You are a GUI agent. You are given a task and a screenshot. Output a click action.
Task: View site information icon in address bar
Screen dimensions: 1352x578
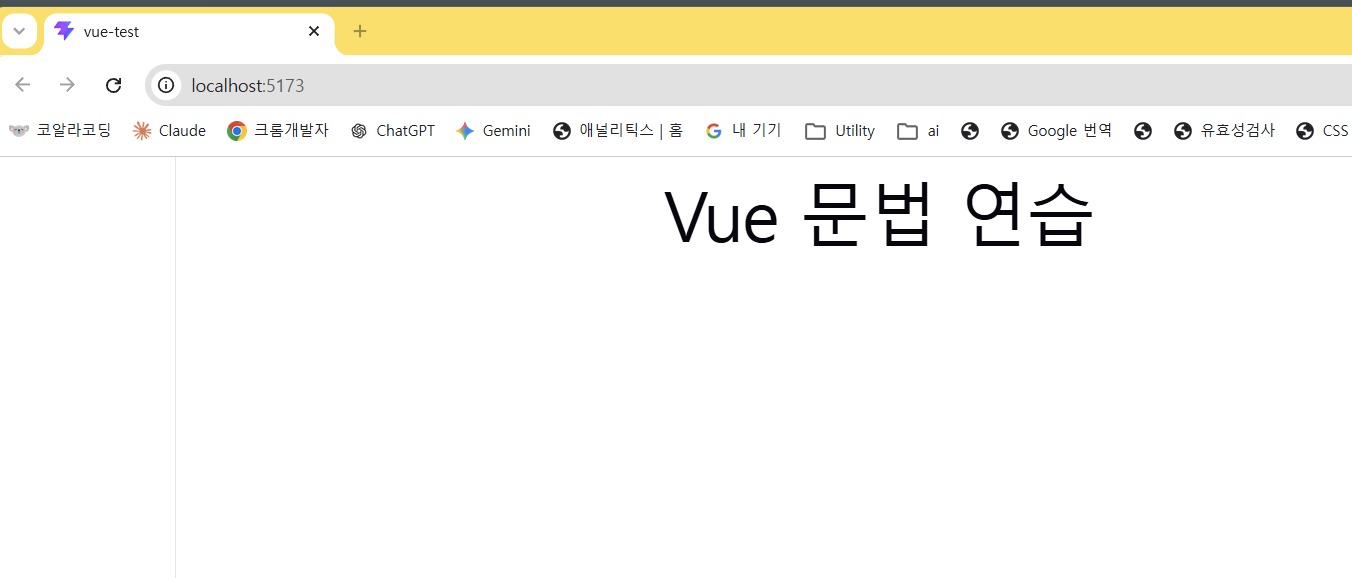[x=166, y=85]
